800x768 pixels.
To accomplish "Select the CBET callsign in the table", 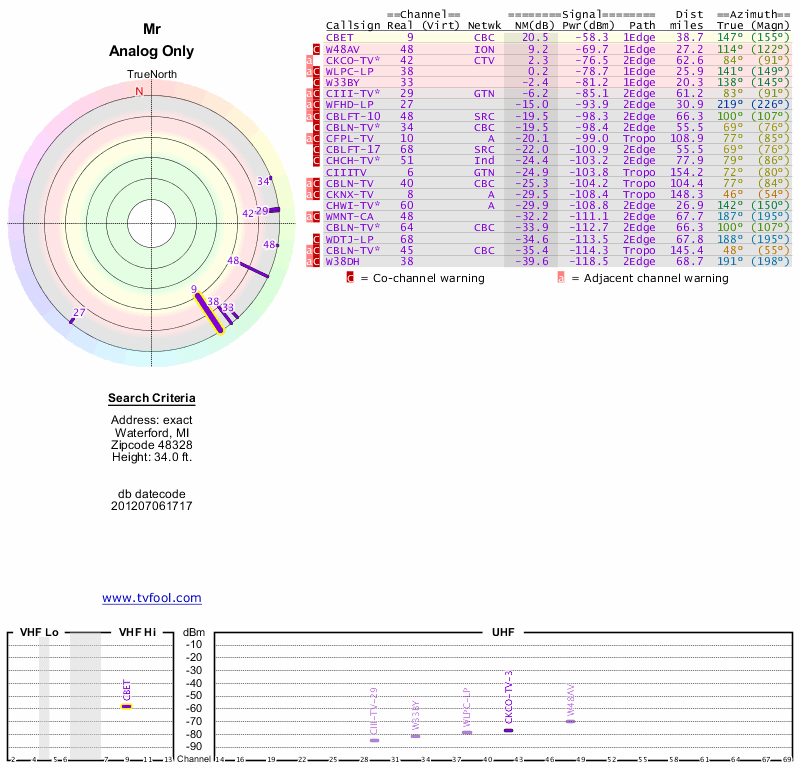I will (x=340, y=37).
